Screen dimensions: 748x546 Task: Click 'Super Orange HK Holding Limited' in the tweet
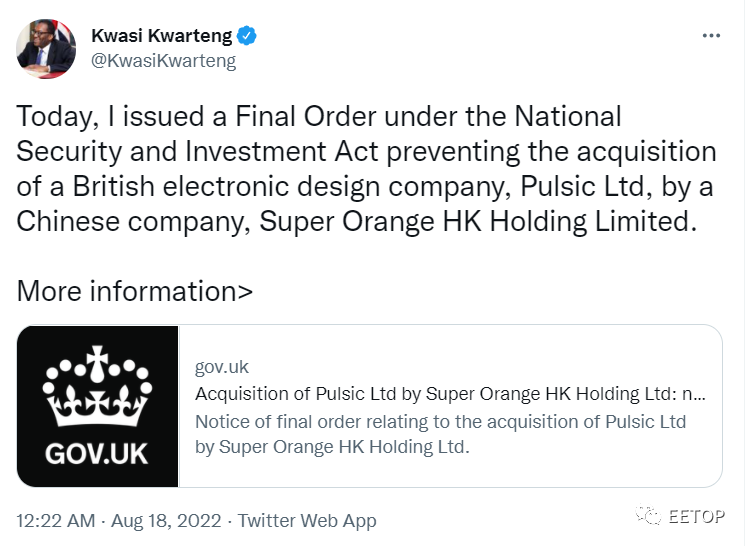click(x=475, y=221)
